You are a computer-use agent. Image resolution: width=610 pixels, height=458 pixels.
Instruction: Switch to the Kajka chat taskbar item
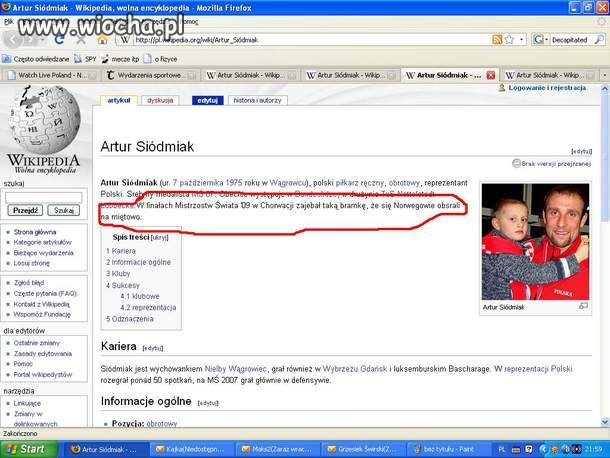tap(192, 449)
